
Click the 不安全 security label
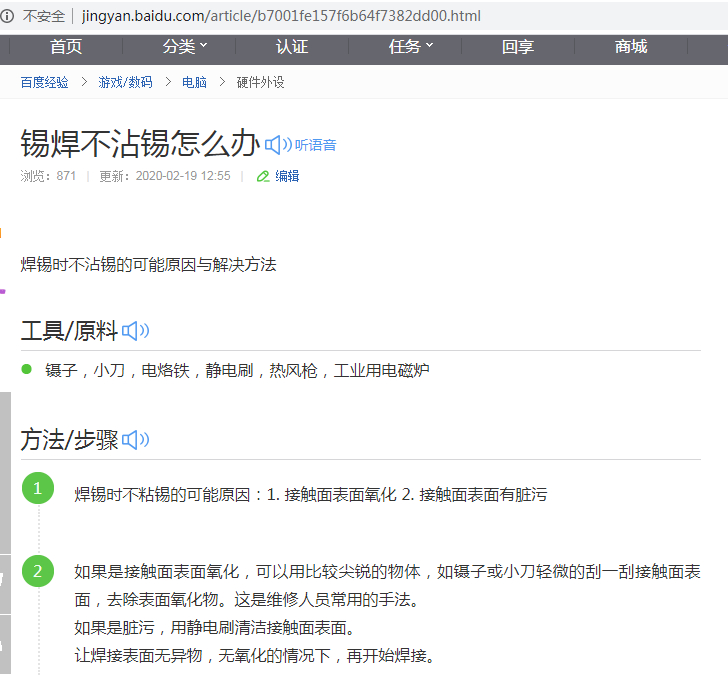coord(44,16)
